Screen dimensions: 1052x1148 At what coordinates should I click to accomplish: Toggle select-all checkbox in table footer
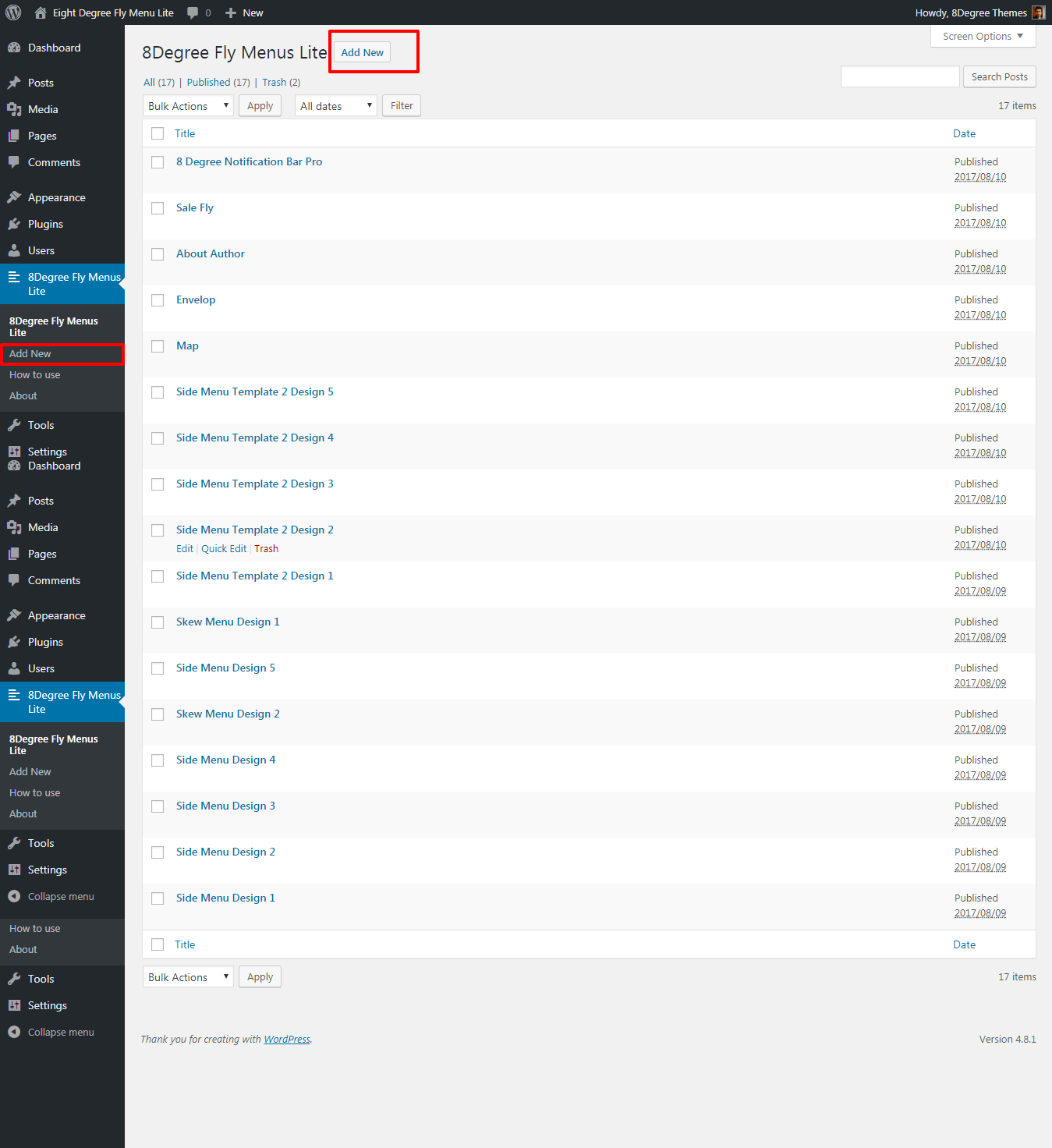click(158, 944)
